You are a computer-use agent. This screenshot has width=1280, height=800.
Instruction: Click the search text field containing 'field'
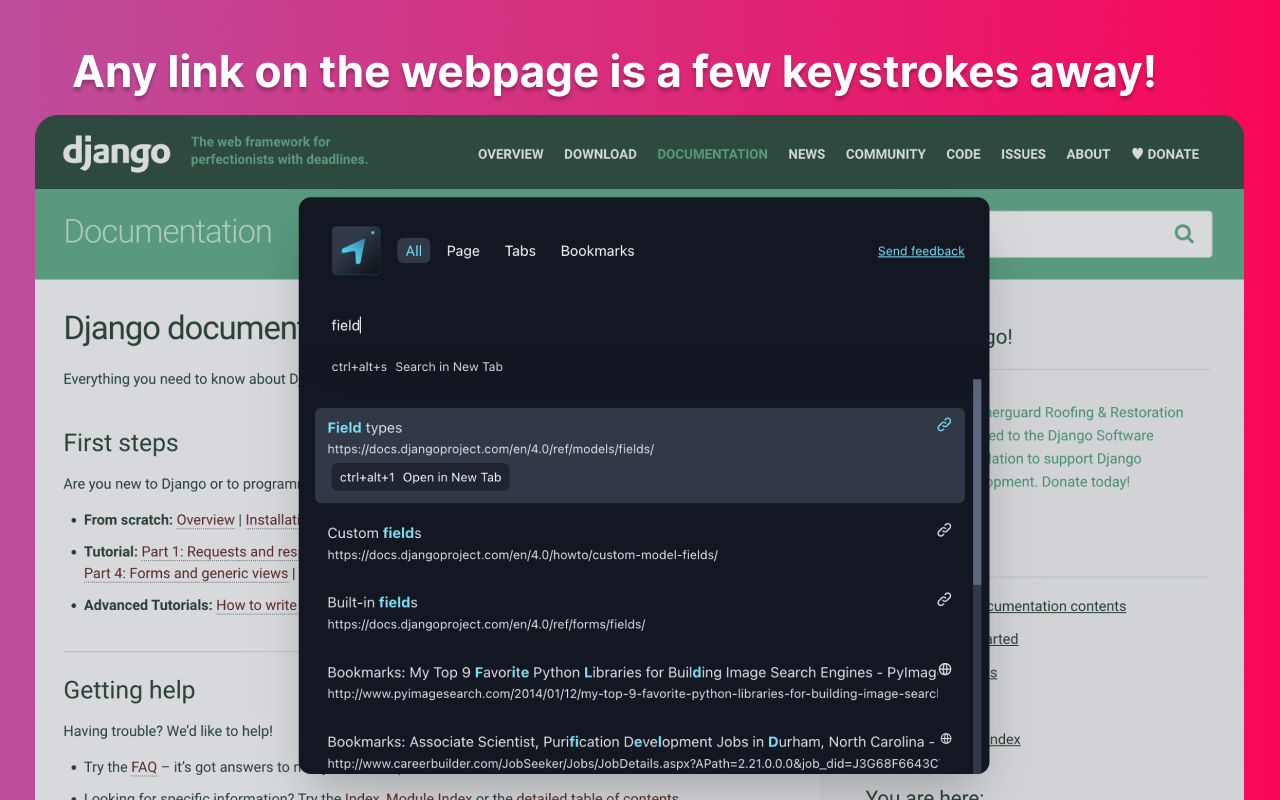(640, 325)
